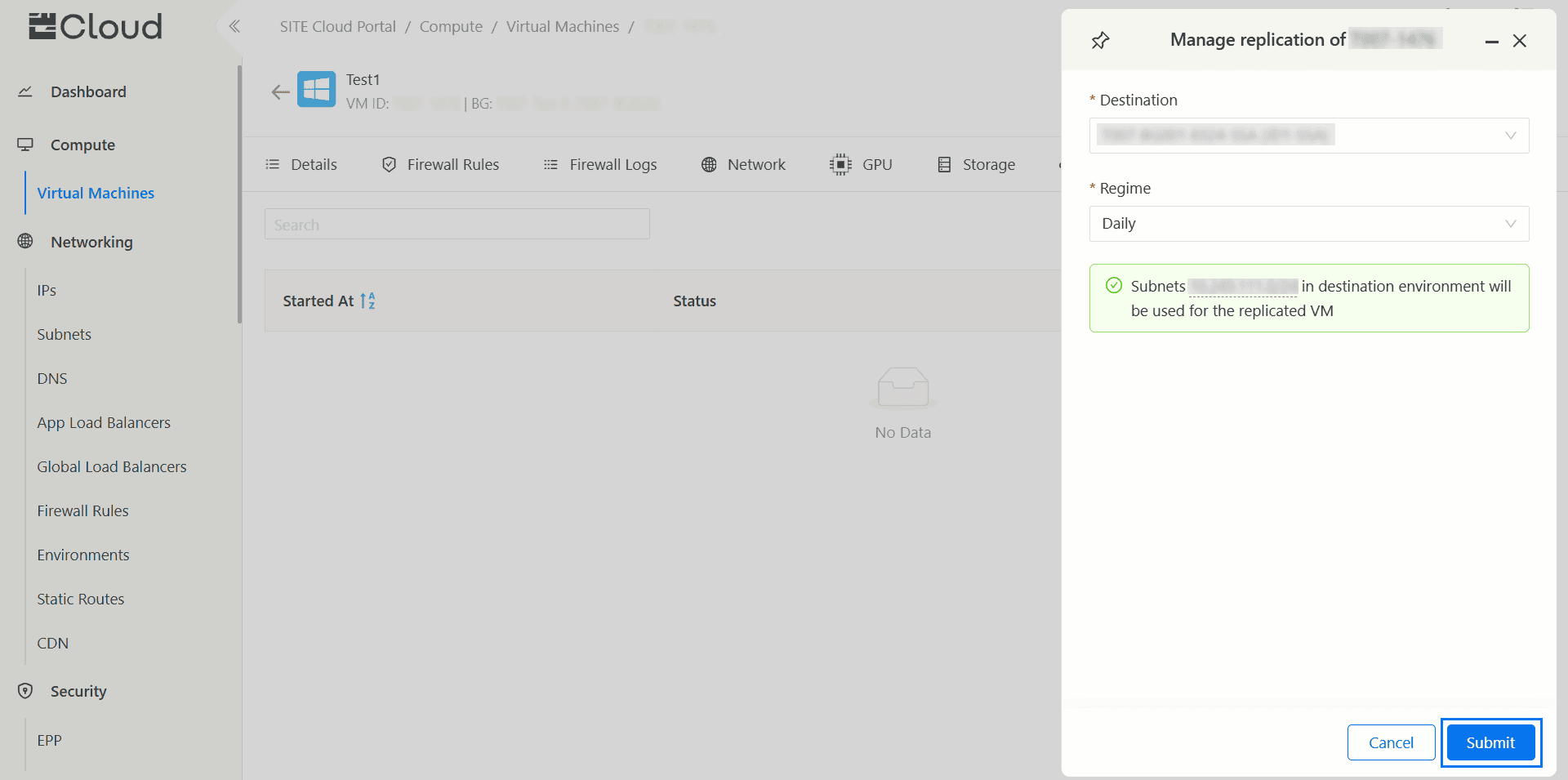Click the Networking globe icon in sidebar
This screenshot has width=1568, height=780.
pos(25,242)
